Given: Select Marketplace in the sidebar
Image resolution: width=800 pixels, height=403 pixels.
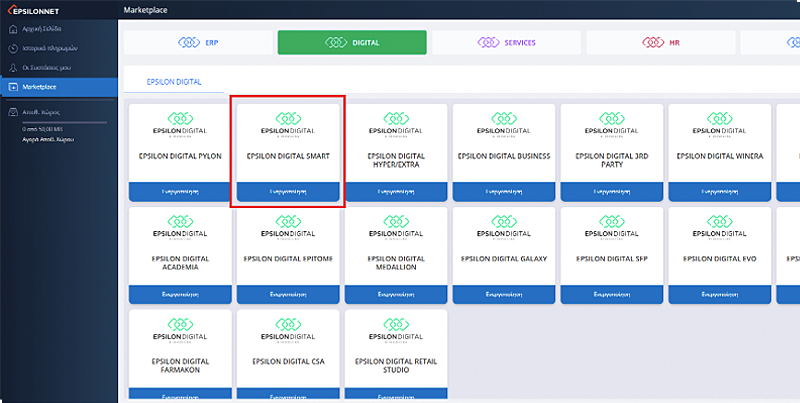Looking at the screenshot, I should point(59,87).
